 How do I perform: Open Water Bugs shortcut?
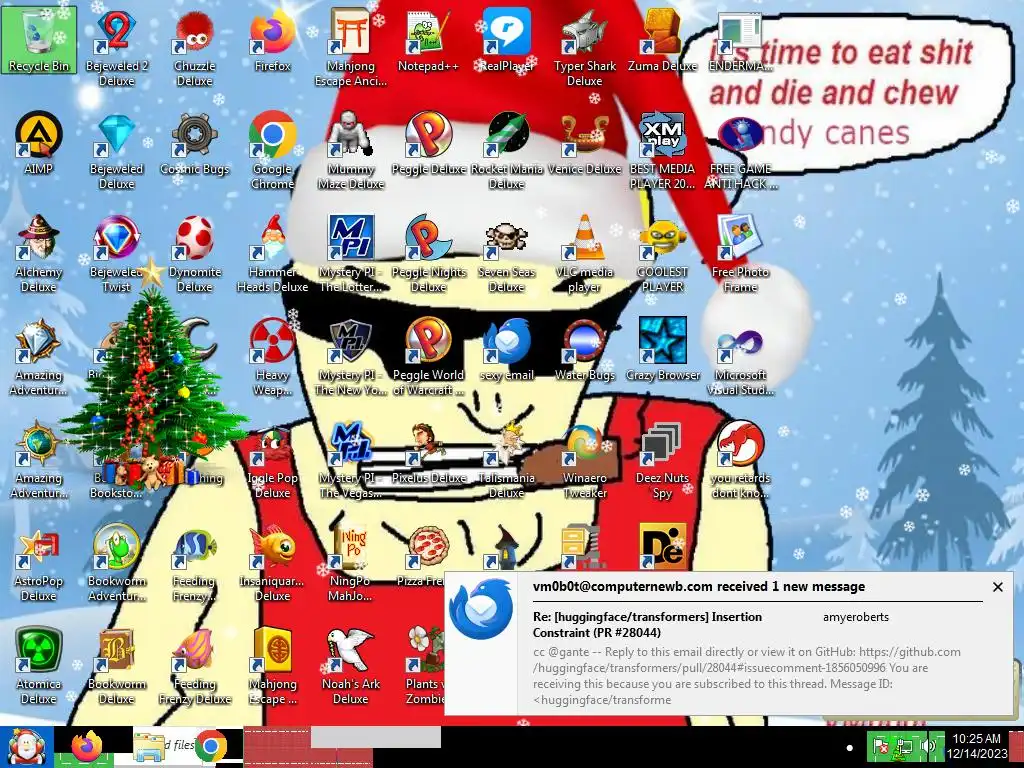tap(584, 350)
